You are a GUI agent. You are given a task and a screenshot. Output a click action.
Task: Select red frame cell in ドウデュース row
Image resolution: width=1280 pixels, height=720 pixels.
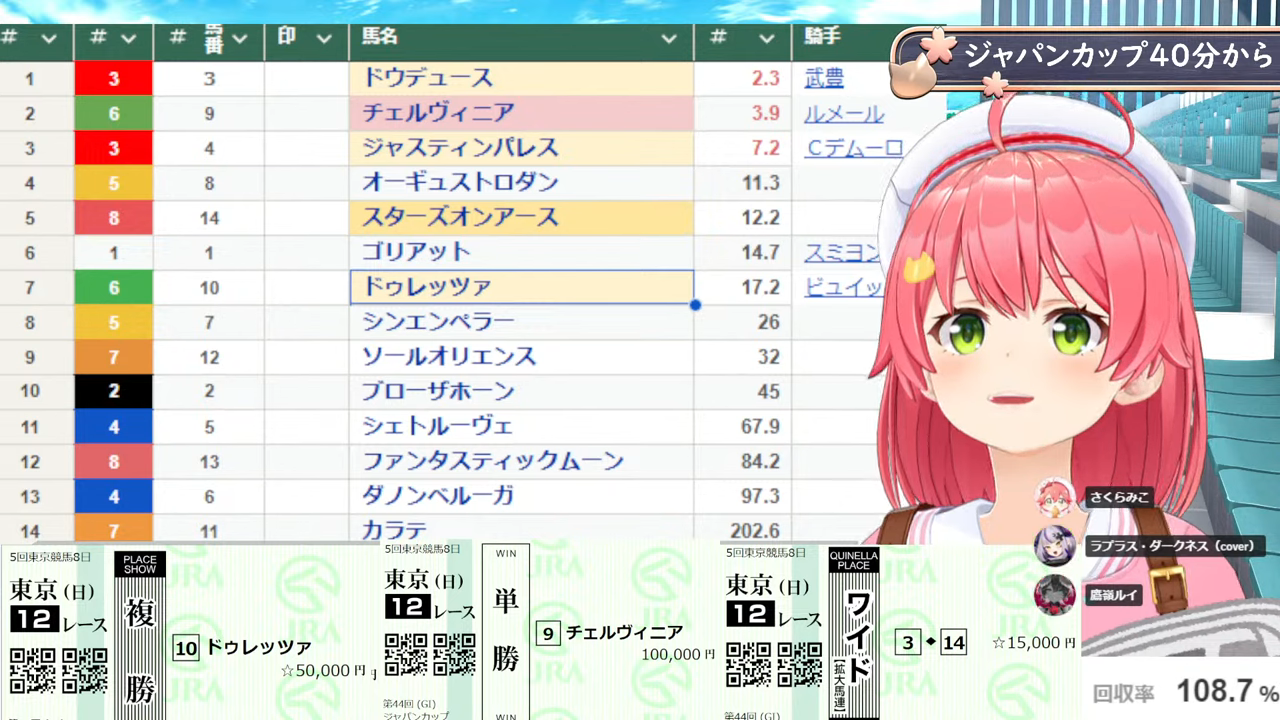coord(114,78)
